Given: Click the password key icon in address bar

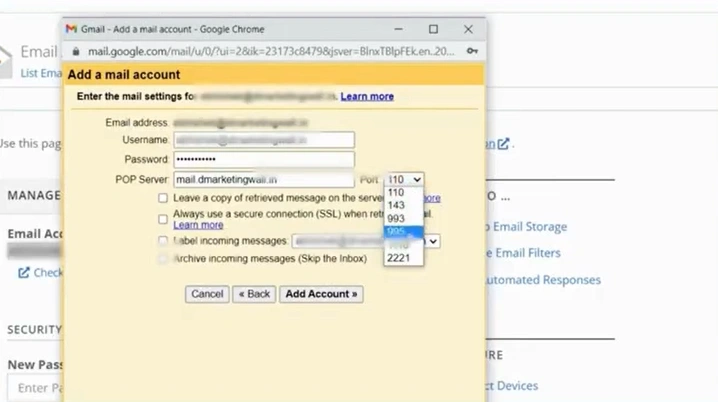Looking at the screenshot, I should [x=472, y=51].
